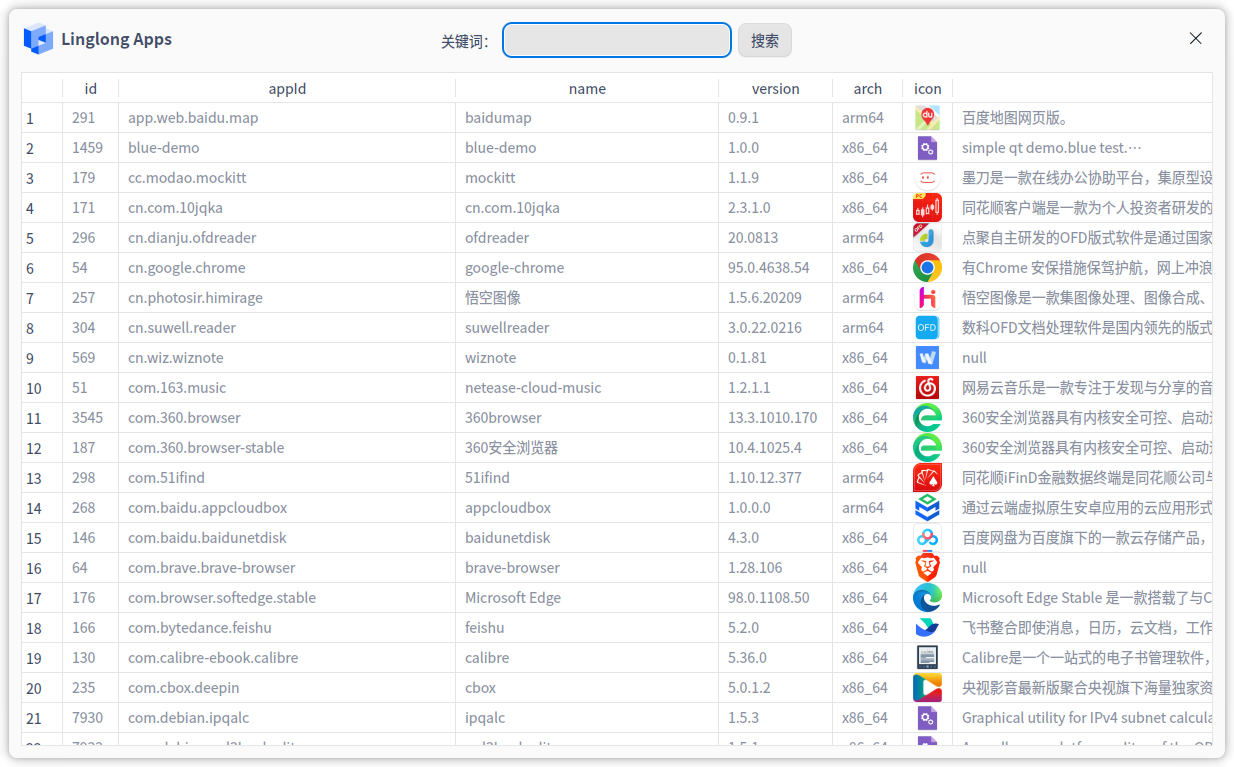Click the name column header

(x=587, y=89)
